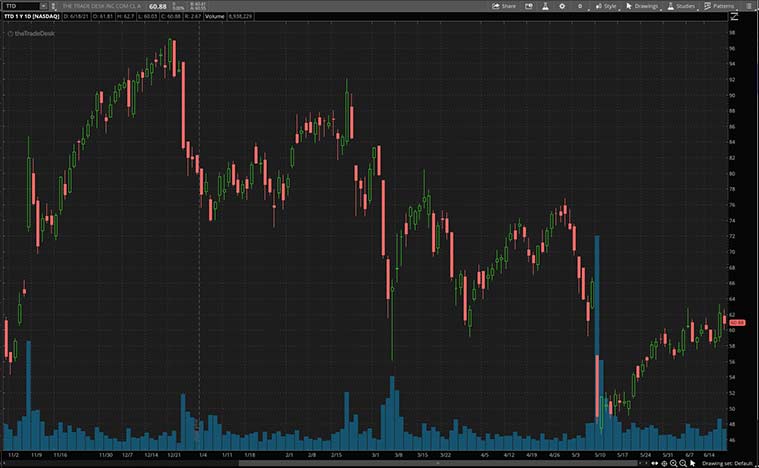
Task: Click the menu icon right of Patterns
Action: (x=747, y=6)
